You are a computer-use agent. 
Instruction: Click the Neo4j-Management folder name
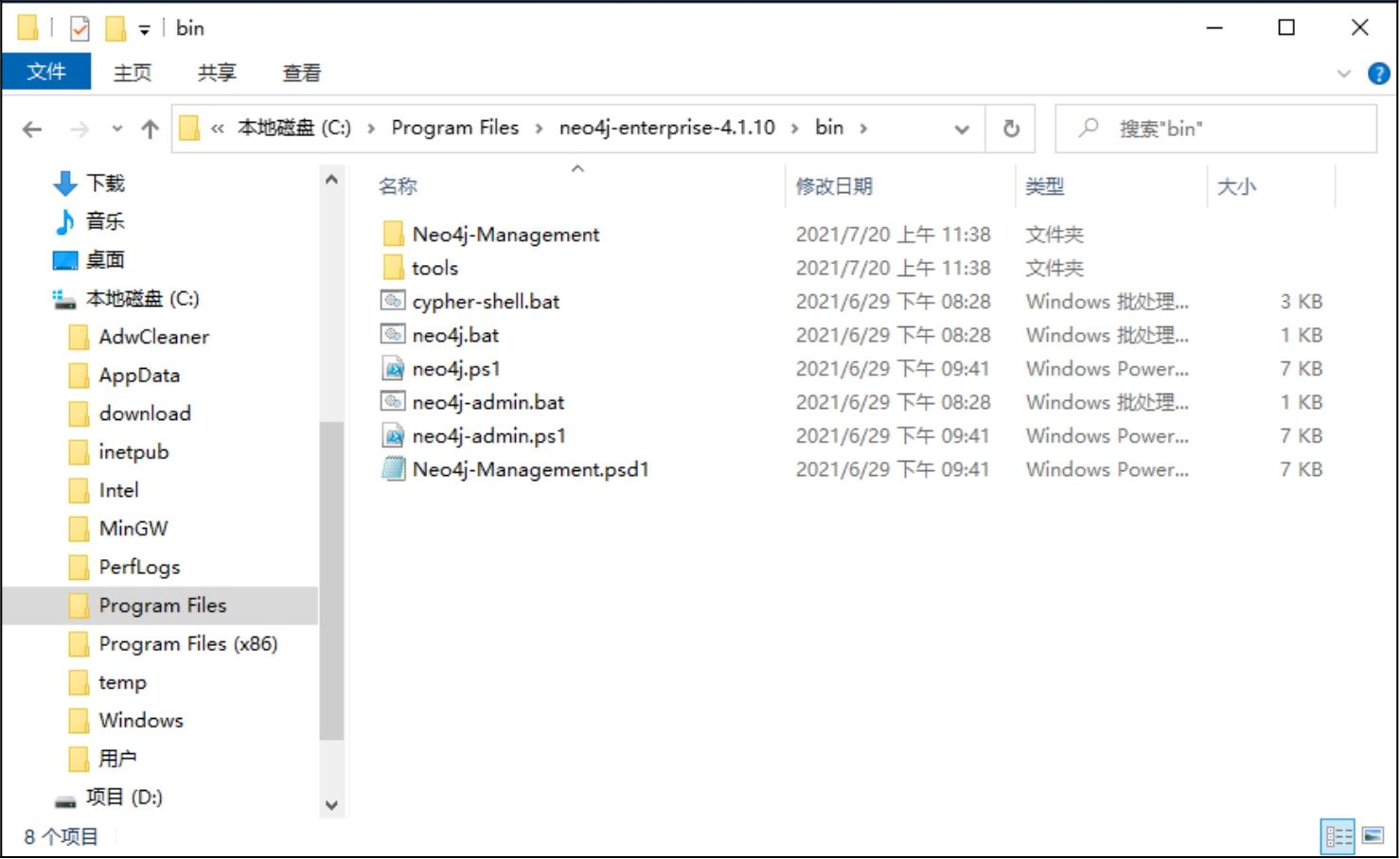click(x=506, y=235)
